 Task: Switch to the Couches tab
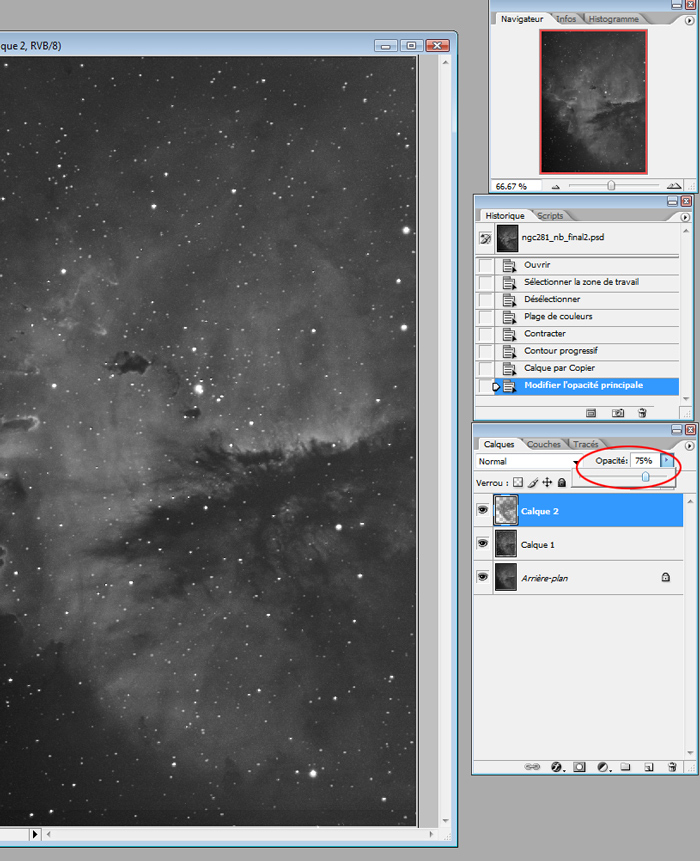click(544, 444)
